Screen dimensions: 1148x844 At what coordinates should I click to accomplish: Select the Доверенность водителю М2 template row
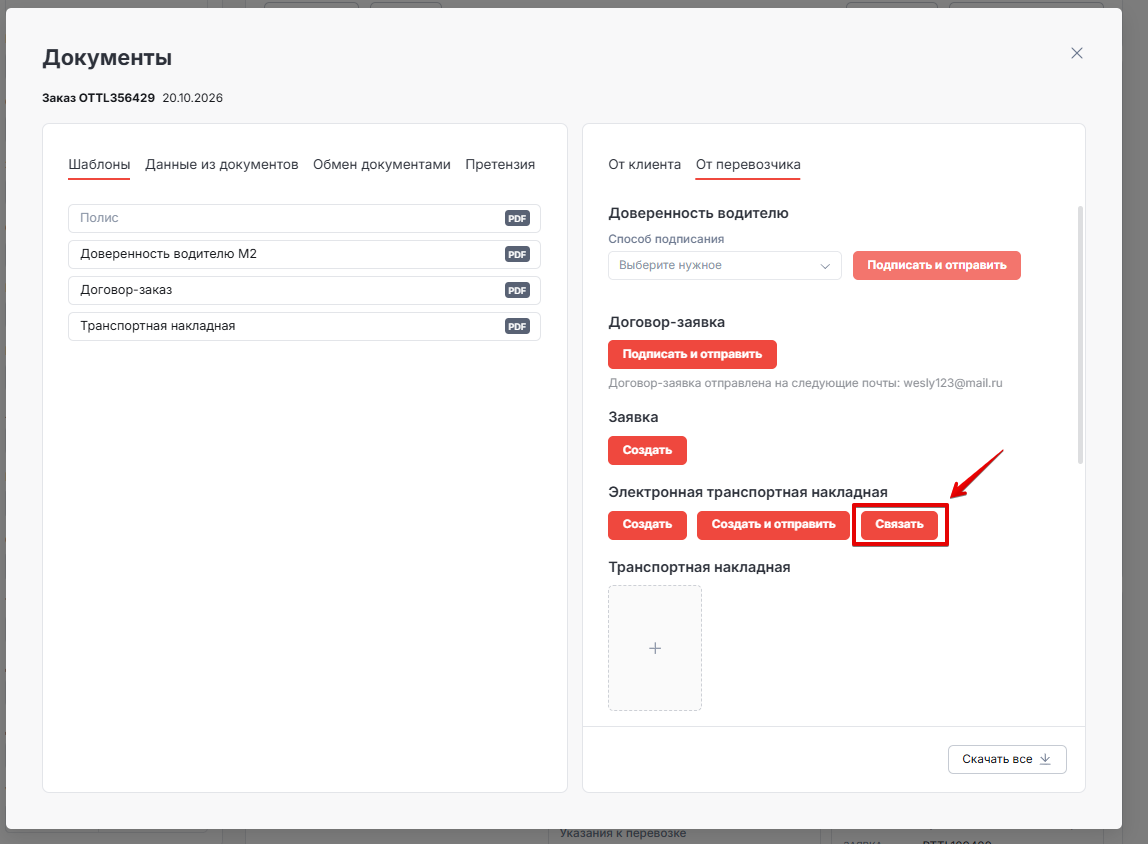305,254
